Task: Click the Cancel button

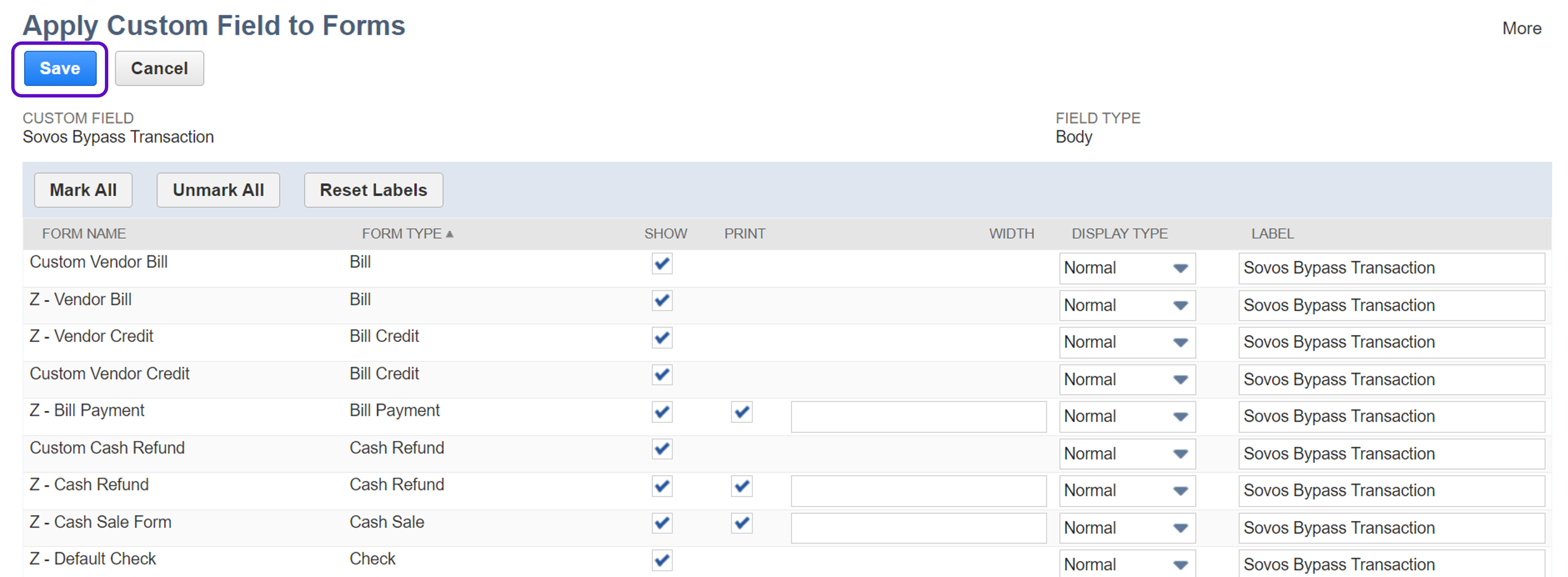Action: tap(159, 68)
